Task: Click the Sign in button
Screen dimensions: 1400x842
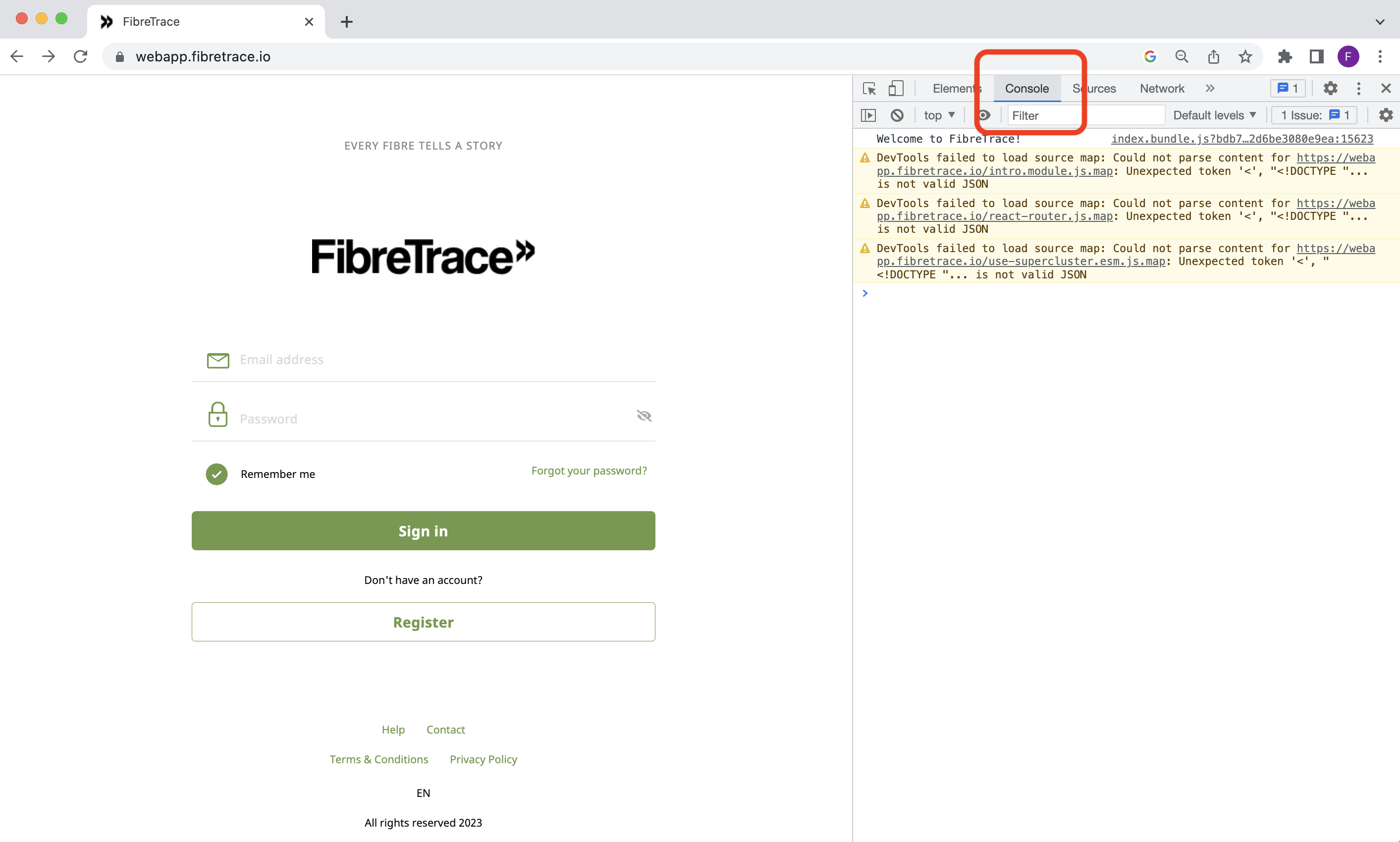Action: pos(424,530)
